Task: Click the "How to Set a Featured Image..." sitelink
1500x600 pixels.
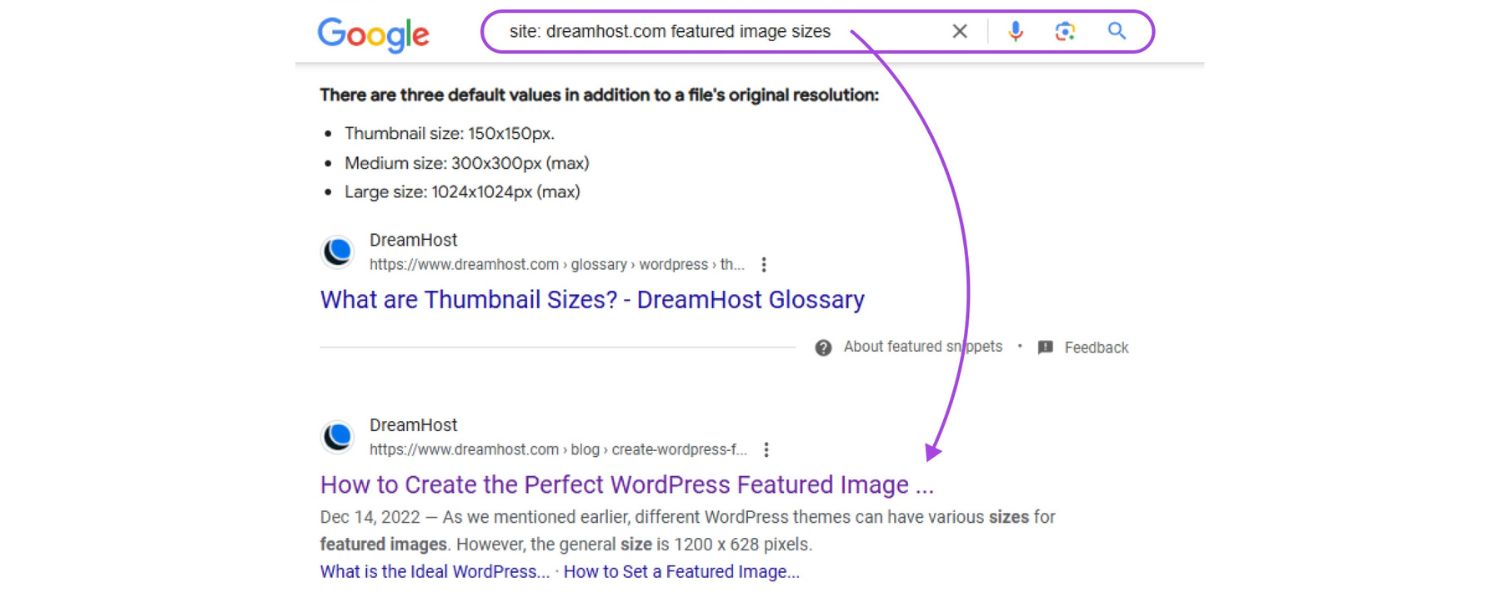Action: (682, 572)
